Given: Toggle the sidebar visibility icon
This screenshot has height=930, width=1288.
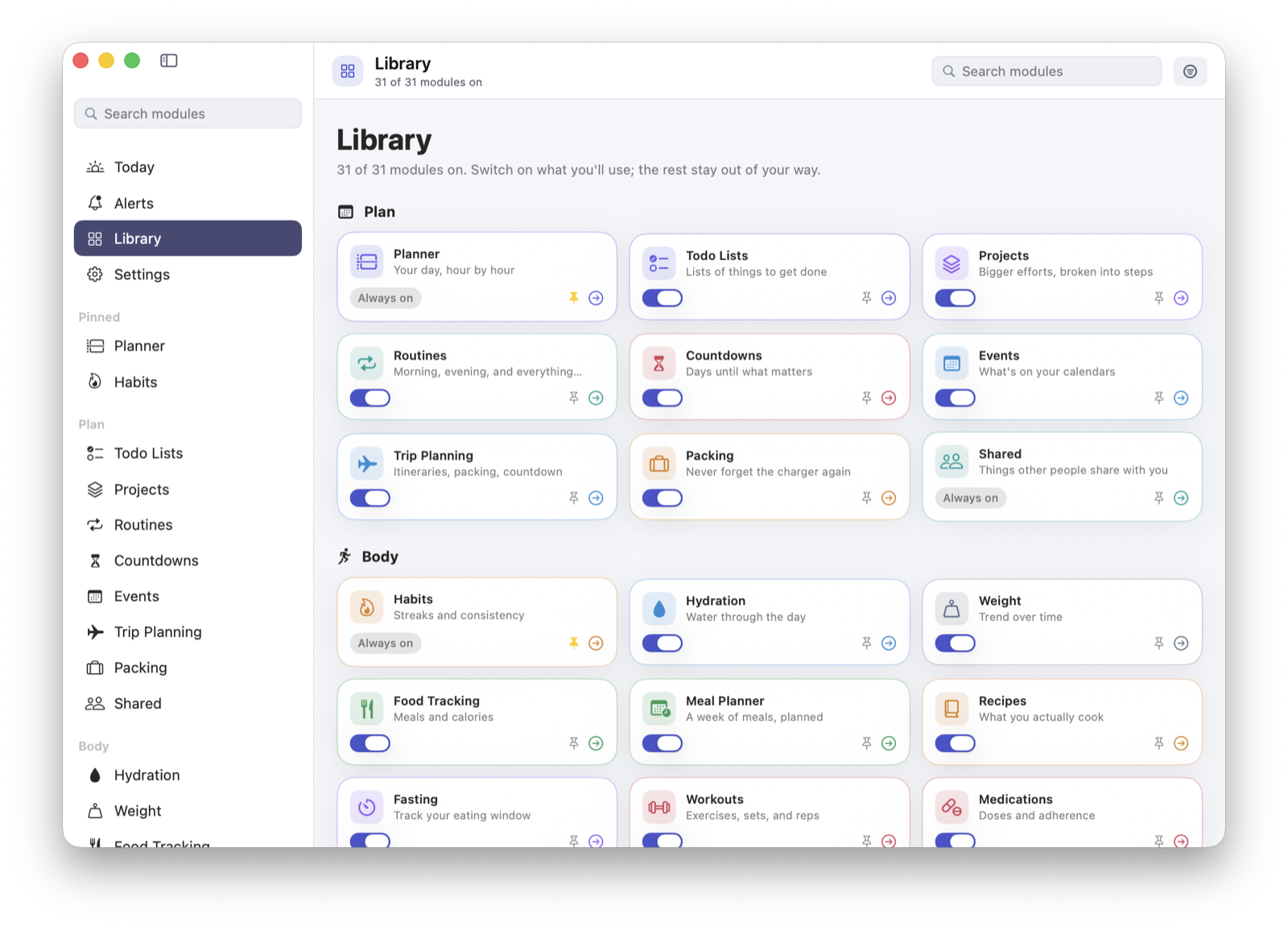Looking at the screenshot, I should pyautogui.click(x=168, y=60).
